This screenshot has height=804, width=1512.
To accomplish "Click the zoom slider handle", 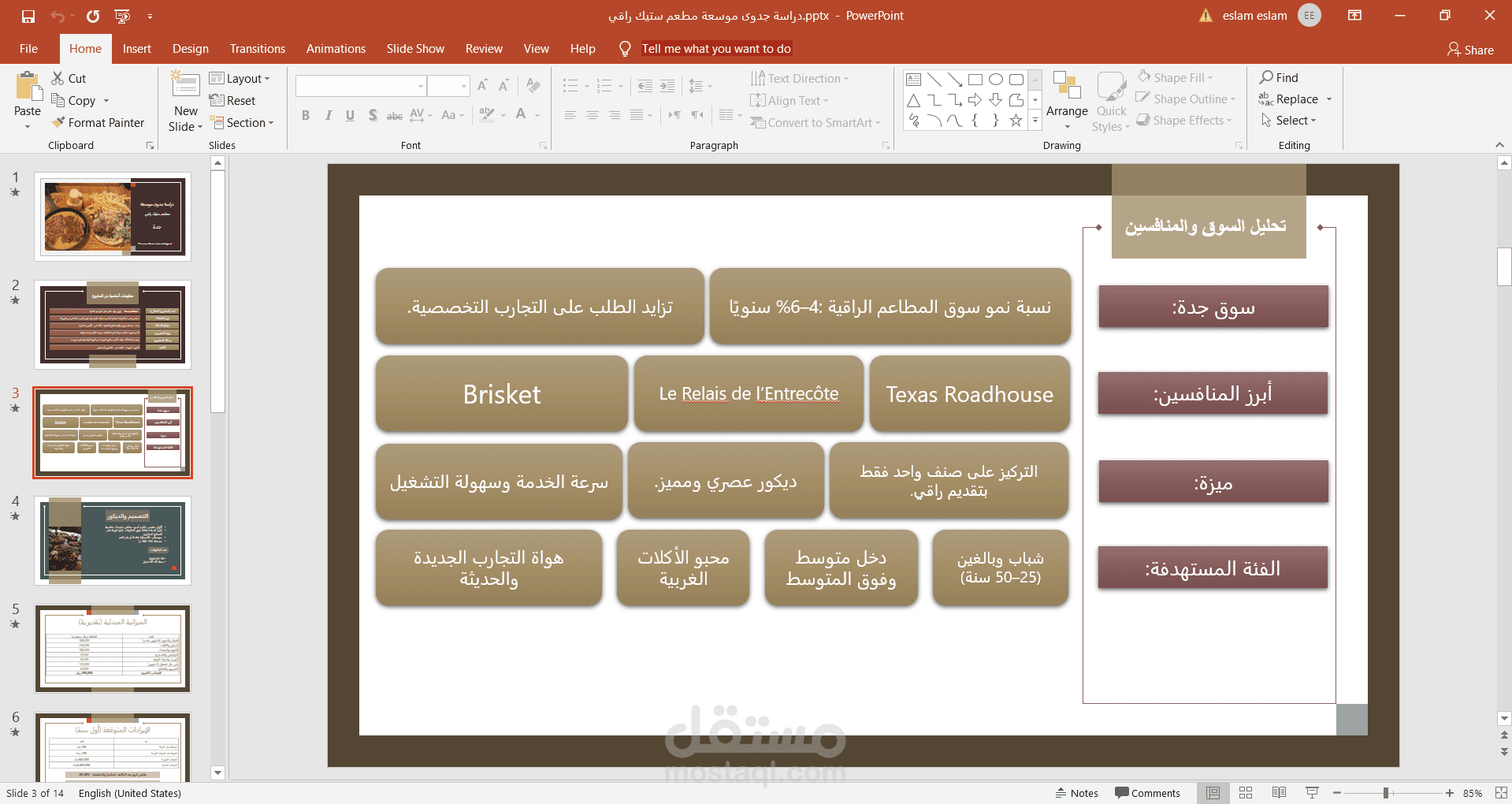I will click(1385, 793).
